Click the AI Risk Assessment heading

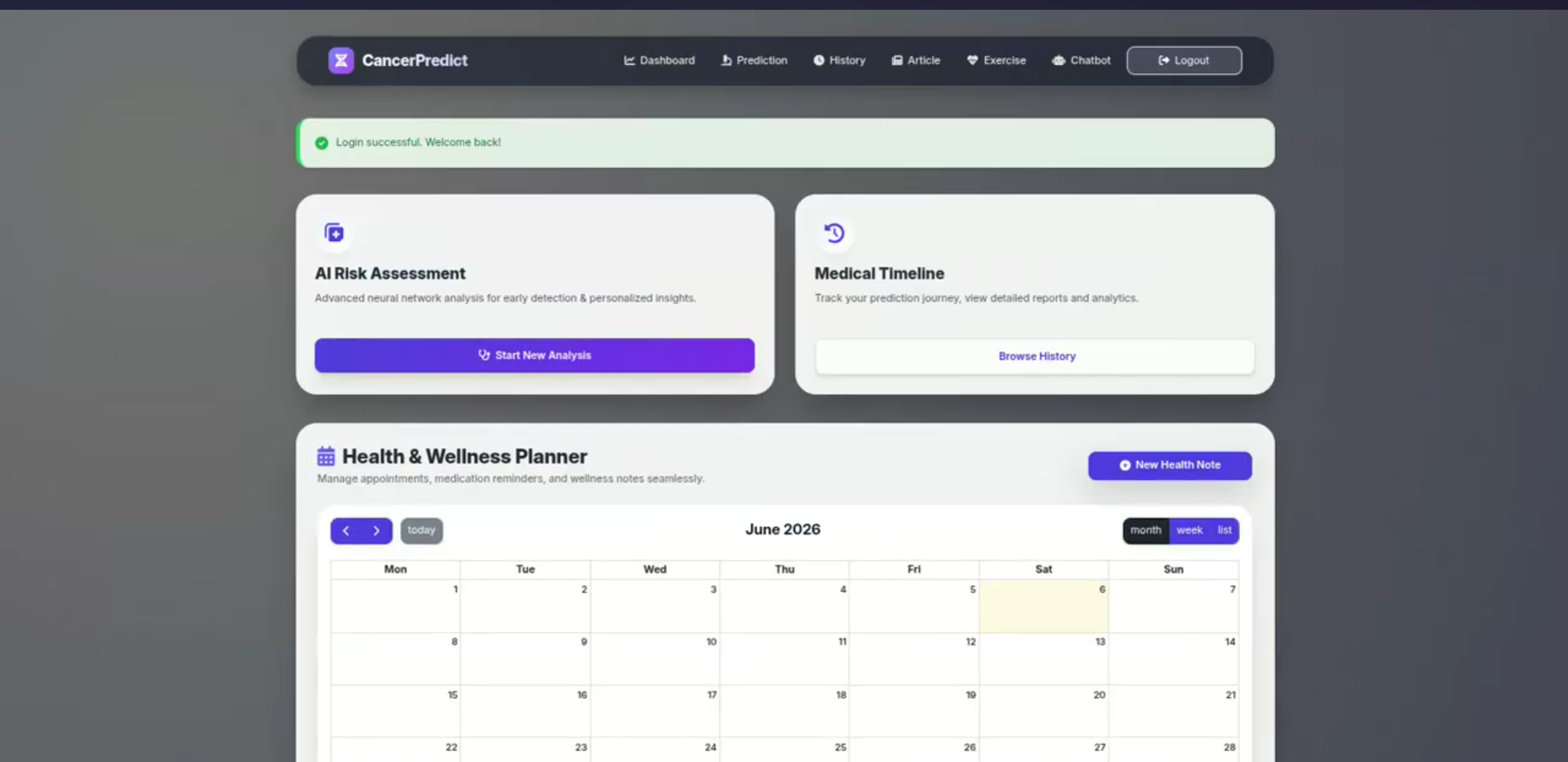click(390, 273)
